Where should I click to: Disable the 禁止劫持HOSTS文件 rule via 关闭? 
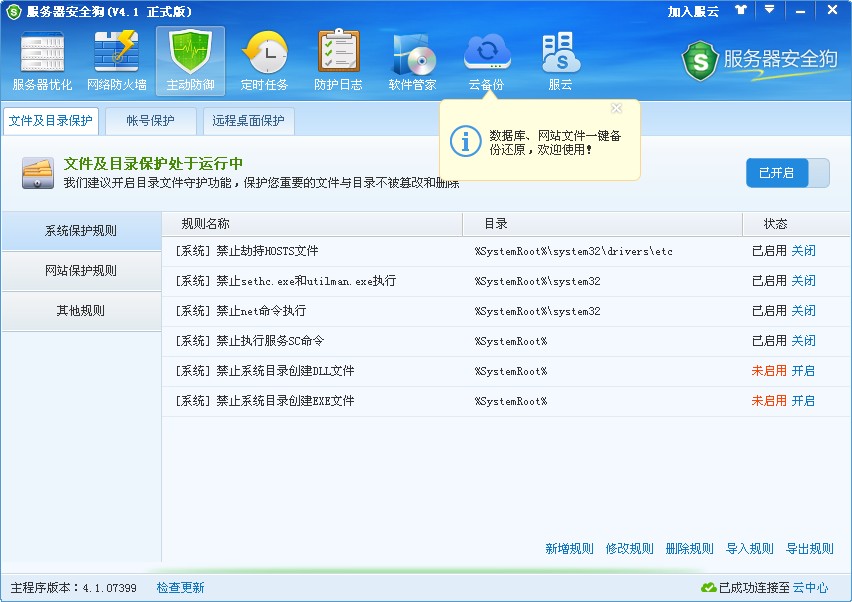pyautogui.click(x=803, y=251)
